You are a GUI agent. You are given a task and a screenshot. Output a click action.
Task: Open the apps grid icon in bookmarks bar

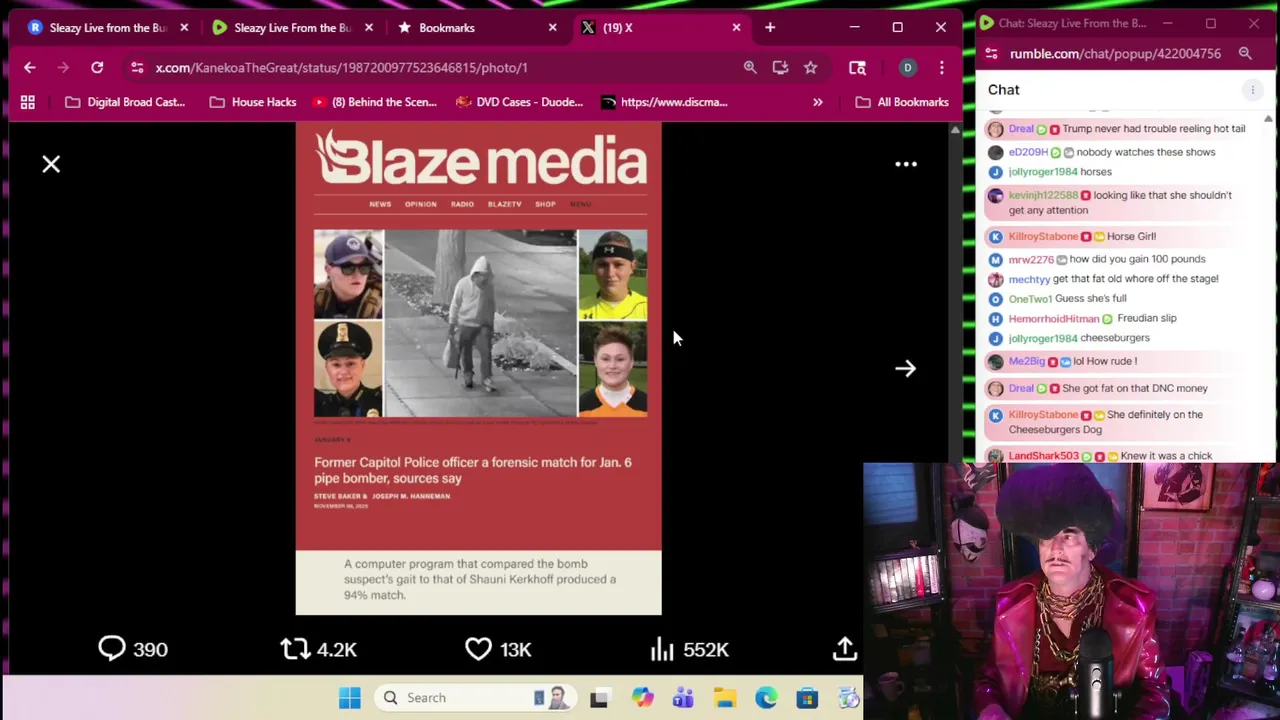point(28,102)
